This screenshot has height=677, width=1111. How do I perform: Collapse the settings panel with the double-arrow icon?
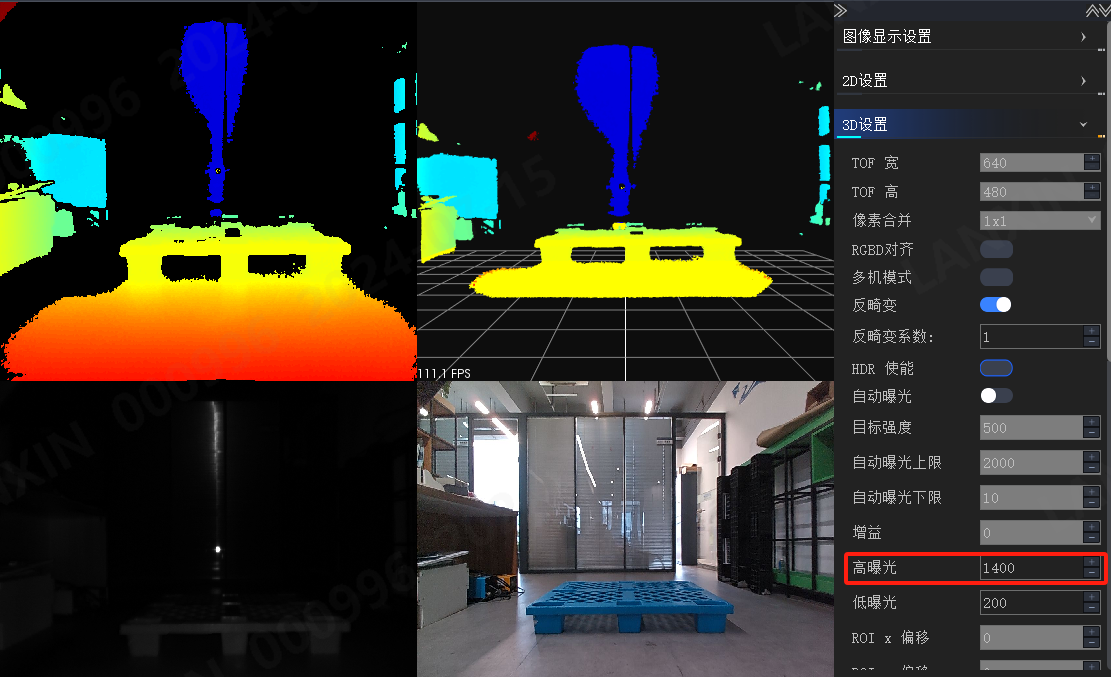coord(840,10)
